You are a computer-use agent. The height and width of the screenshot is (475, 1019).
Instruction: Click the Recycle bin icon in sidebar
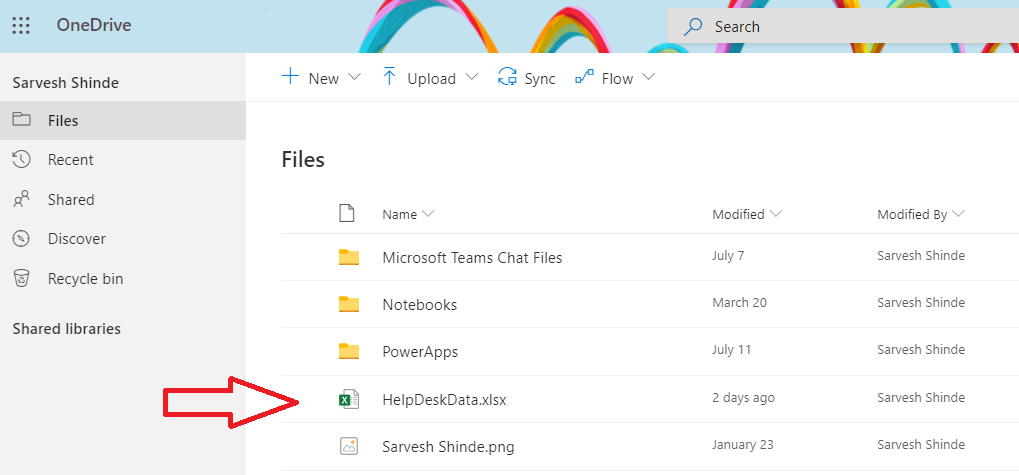21,279
